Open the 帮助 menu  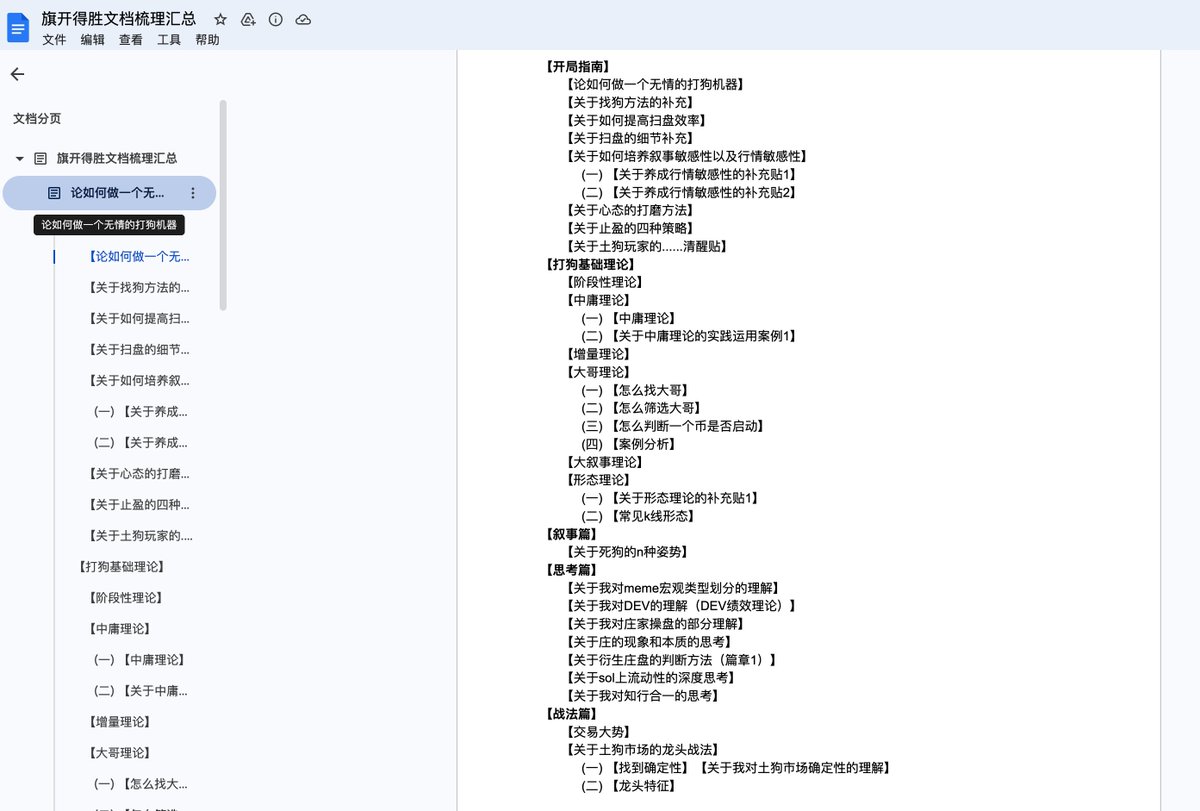[209, 41]
